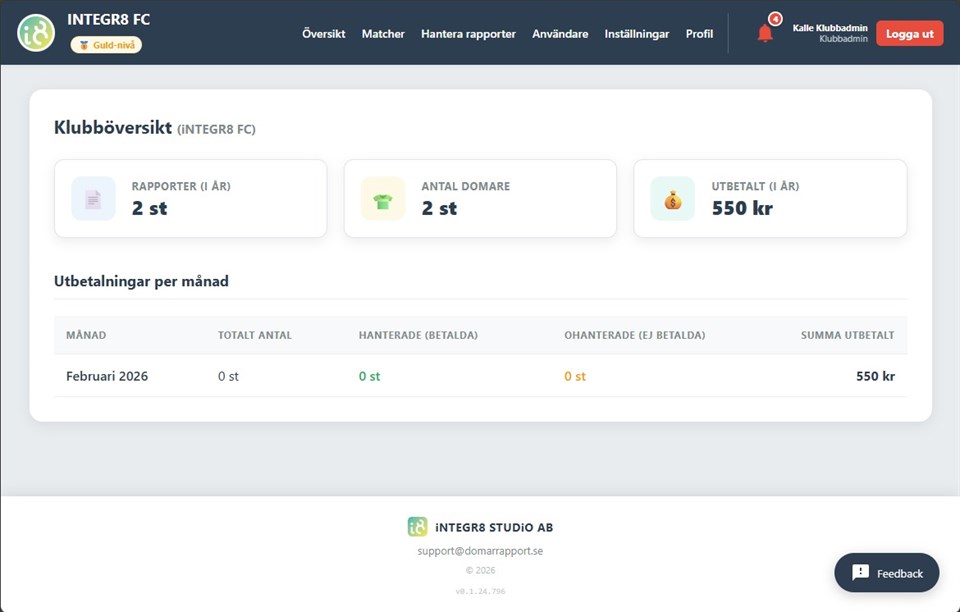Screen dimensions: 960x612
Task: Go to the Översikt menu item
Action: 324,34
